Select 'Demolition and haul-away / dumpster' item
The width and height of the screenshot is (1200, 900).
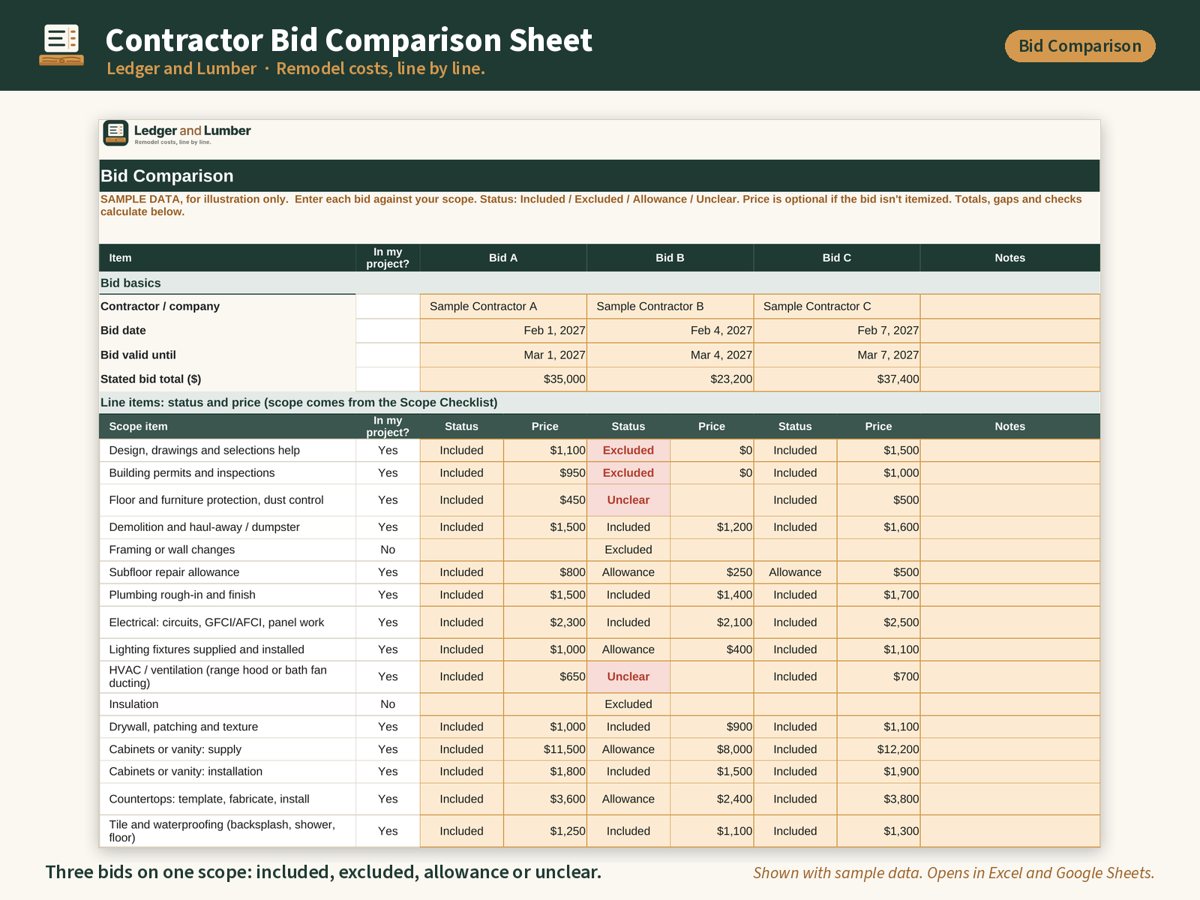227,527
